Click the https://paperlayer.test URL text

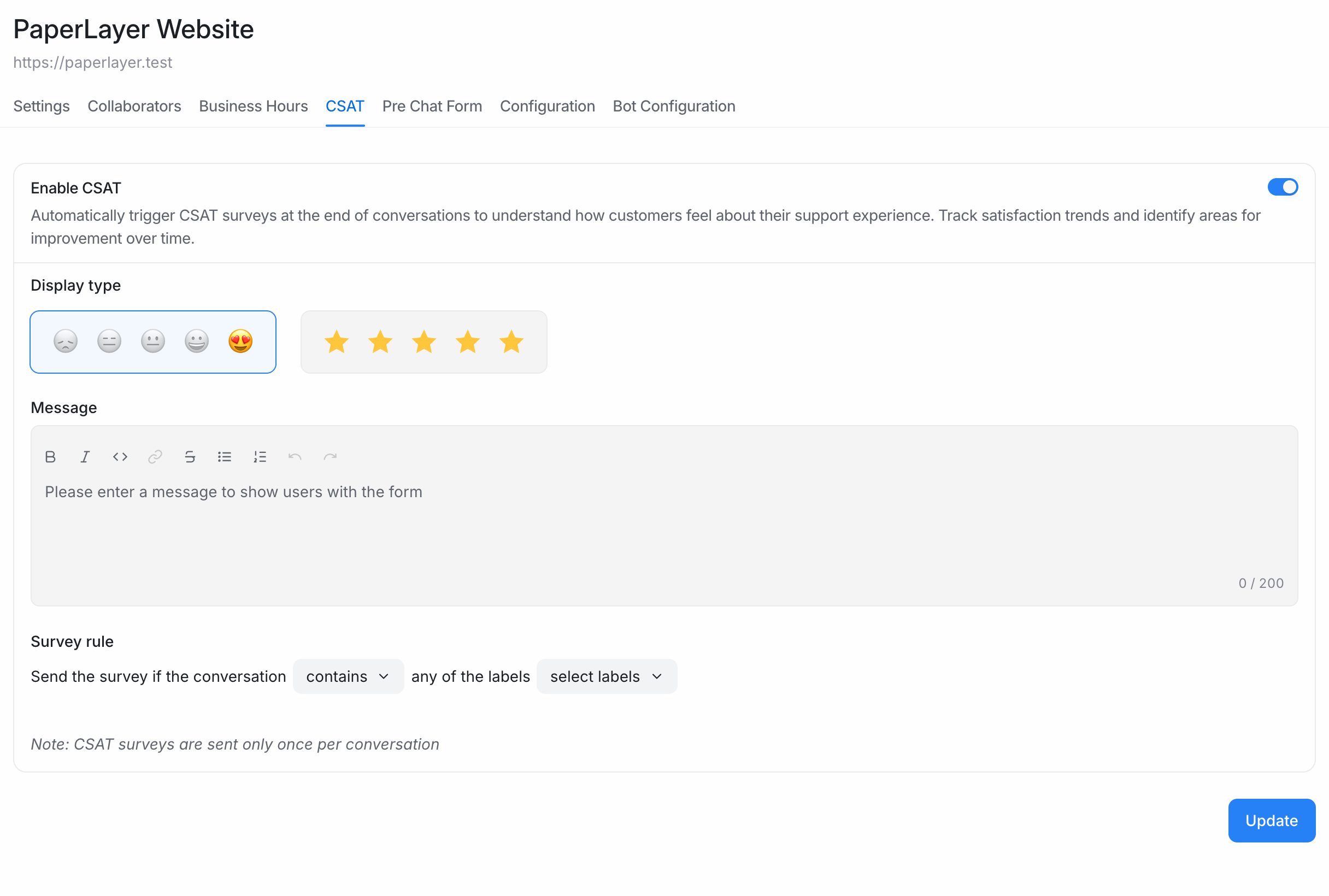(92, 62)
